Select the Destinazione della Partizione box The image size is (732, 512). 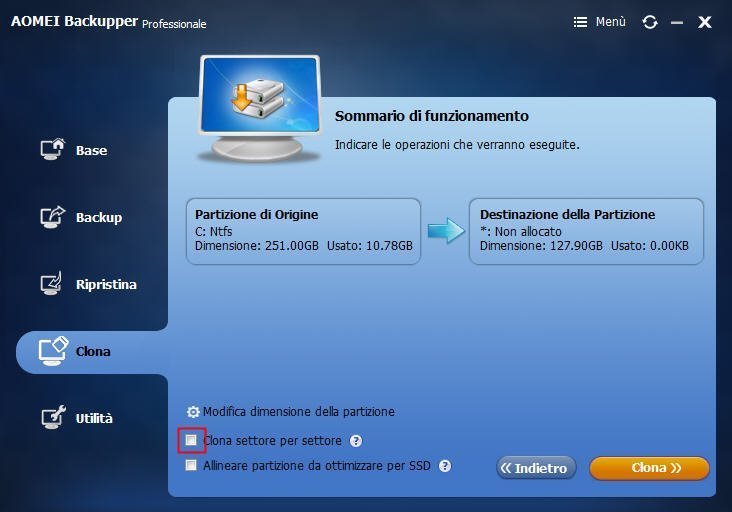point(586,231)
